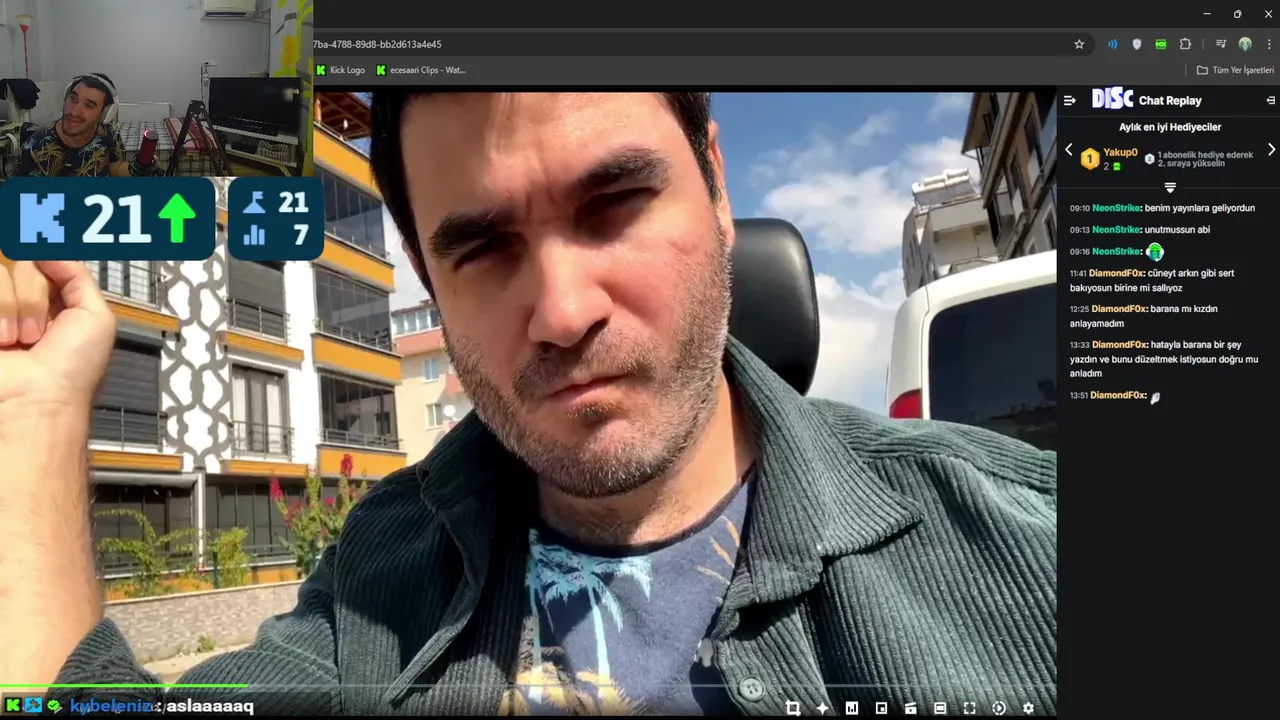Jump to the 12:25 chat timestamp

tap(1078, 309)
